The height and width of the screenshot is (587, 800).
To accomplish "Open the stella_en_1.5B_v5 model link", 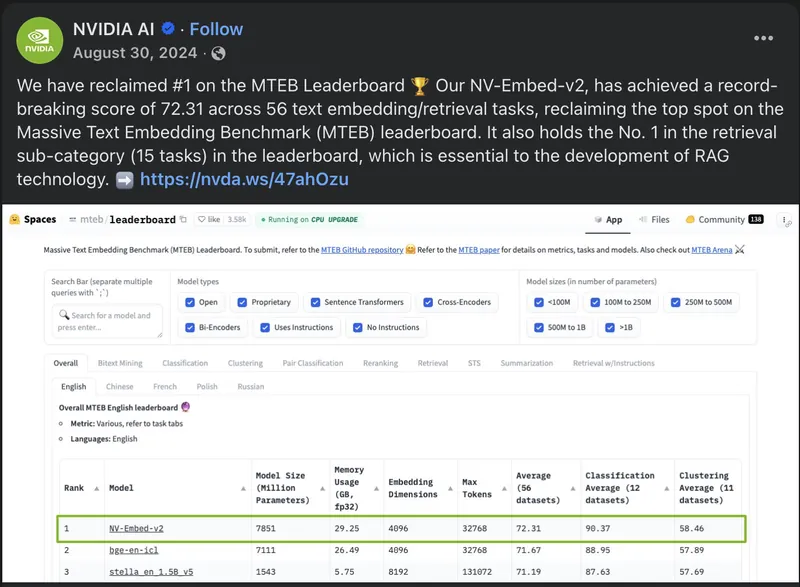I will tap(151, 572).
